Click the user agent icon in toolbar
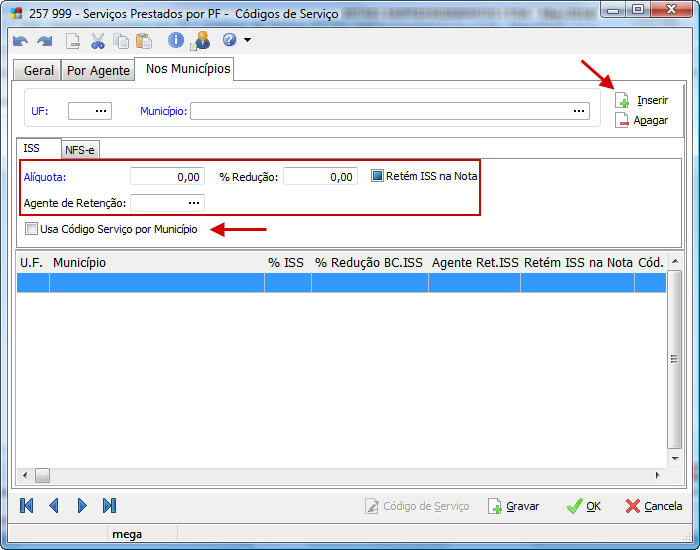 (x=201, y=41)
